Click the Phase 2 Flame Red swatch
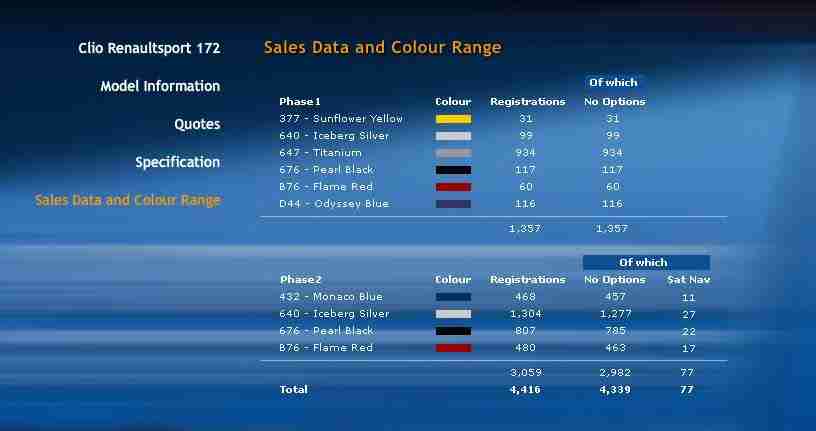 pos(453,348)
